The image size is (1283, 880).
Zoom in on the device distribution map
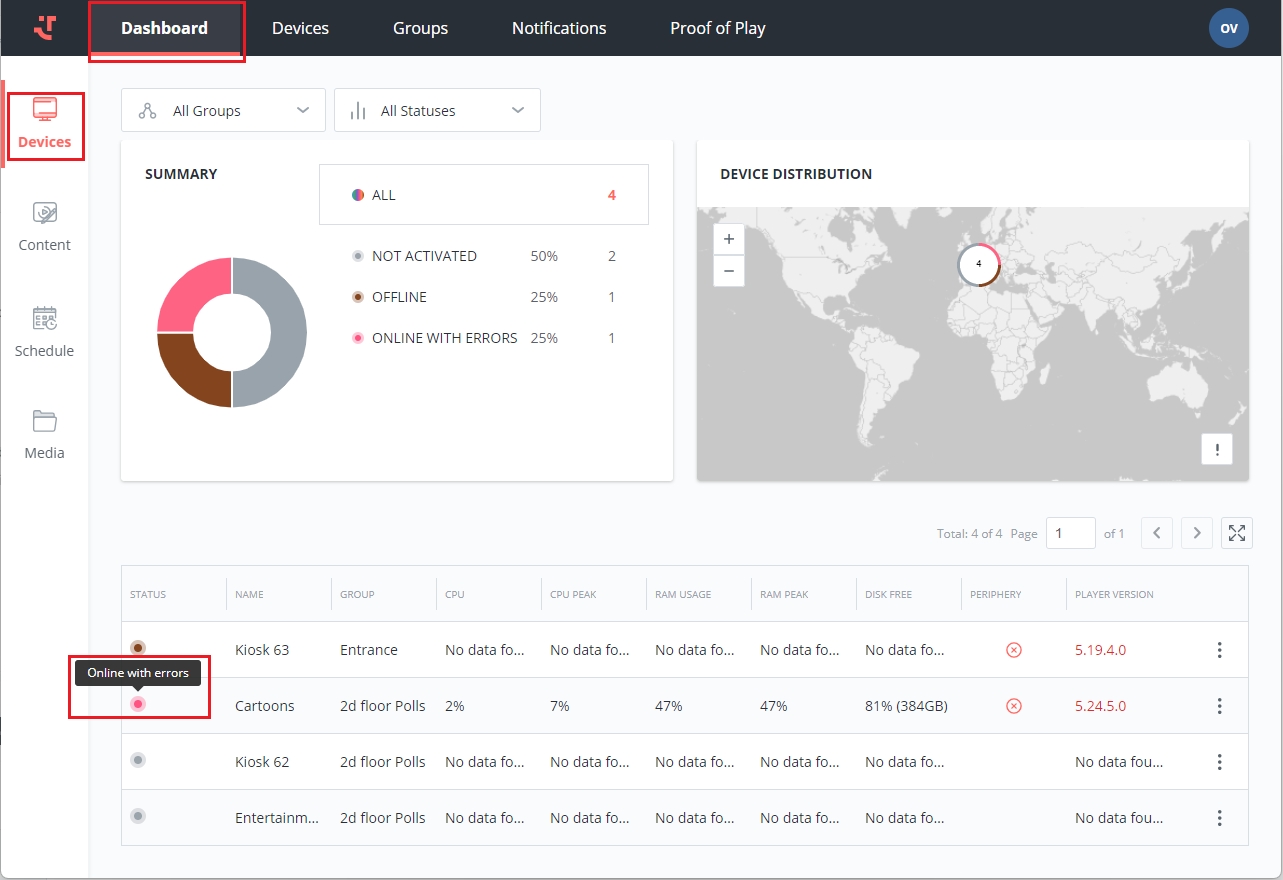(x=729, y=239)
